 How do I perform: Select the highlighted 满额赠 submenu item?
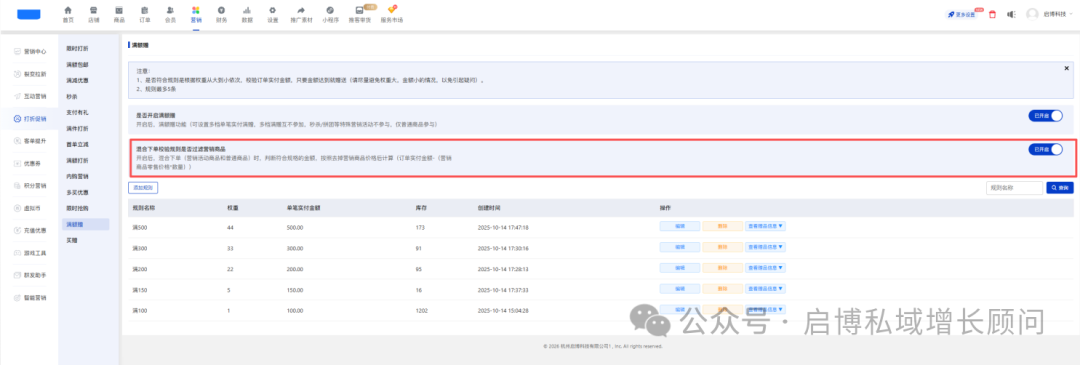(85, 225)
